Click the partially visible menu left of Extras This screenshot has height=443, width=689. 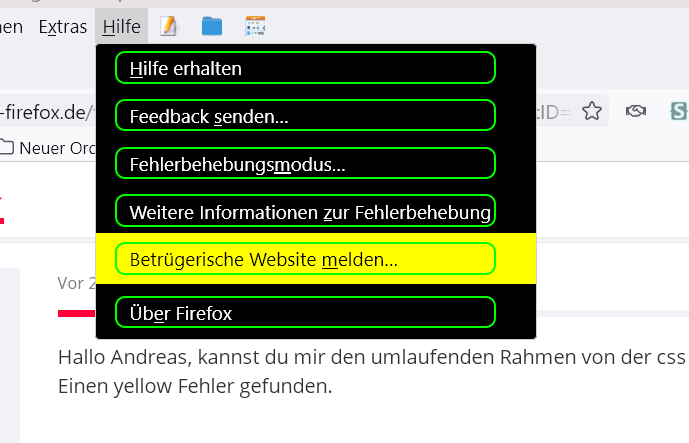pos(11,27)
